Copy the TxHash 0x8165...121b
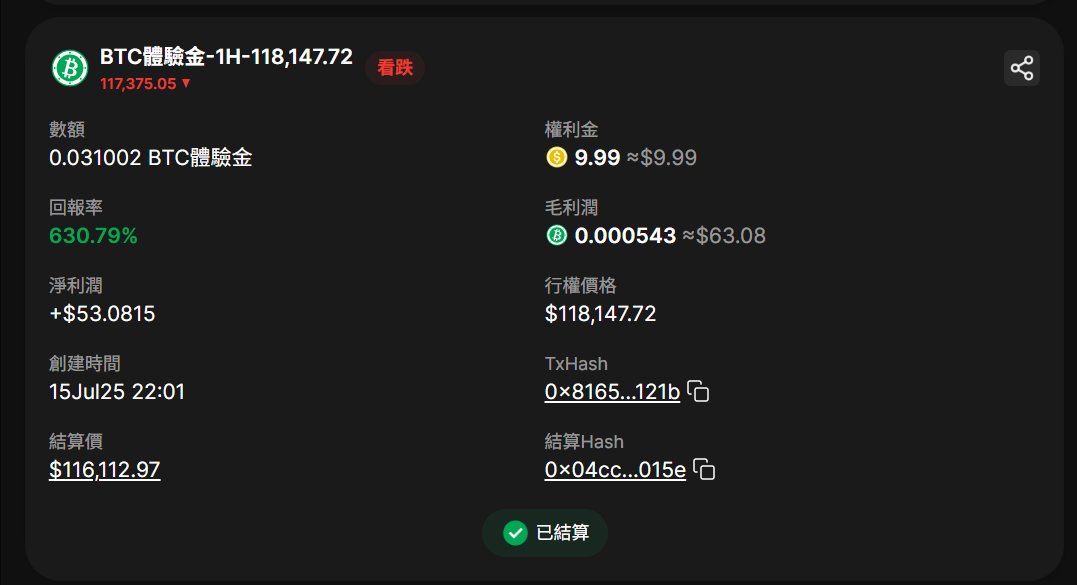The height and width of the screenshot is (585, 1077). pyautogui.click(x=698, y=391)
